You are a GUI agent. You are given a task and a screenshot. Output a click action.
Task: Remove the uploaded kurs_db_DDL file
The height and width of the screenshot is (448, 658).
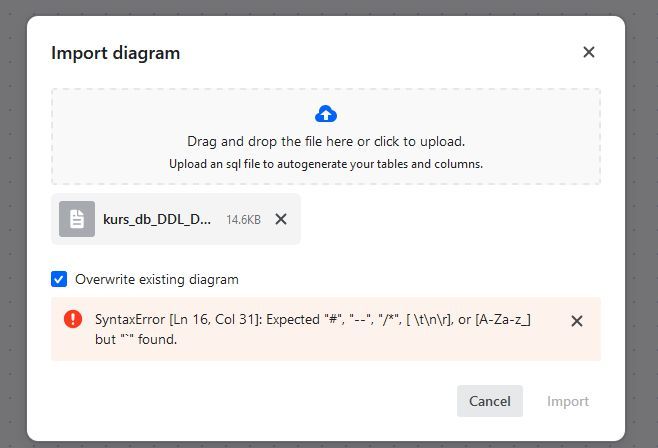(281, 219)
